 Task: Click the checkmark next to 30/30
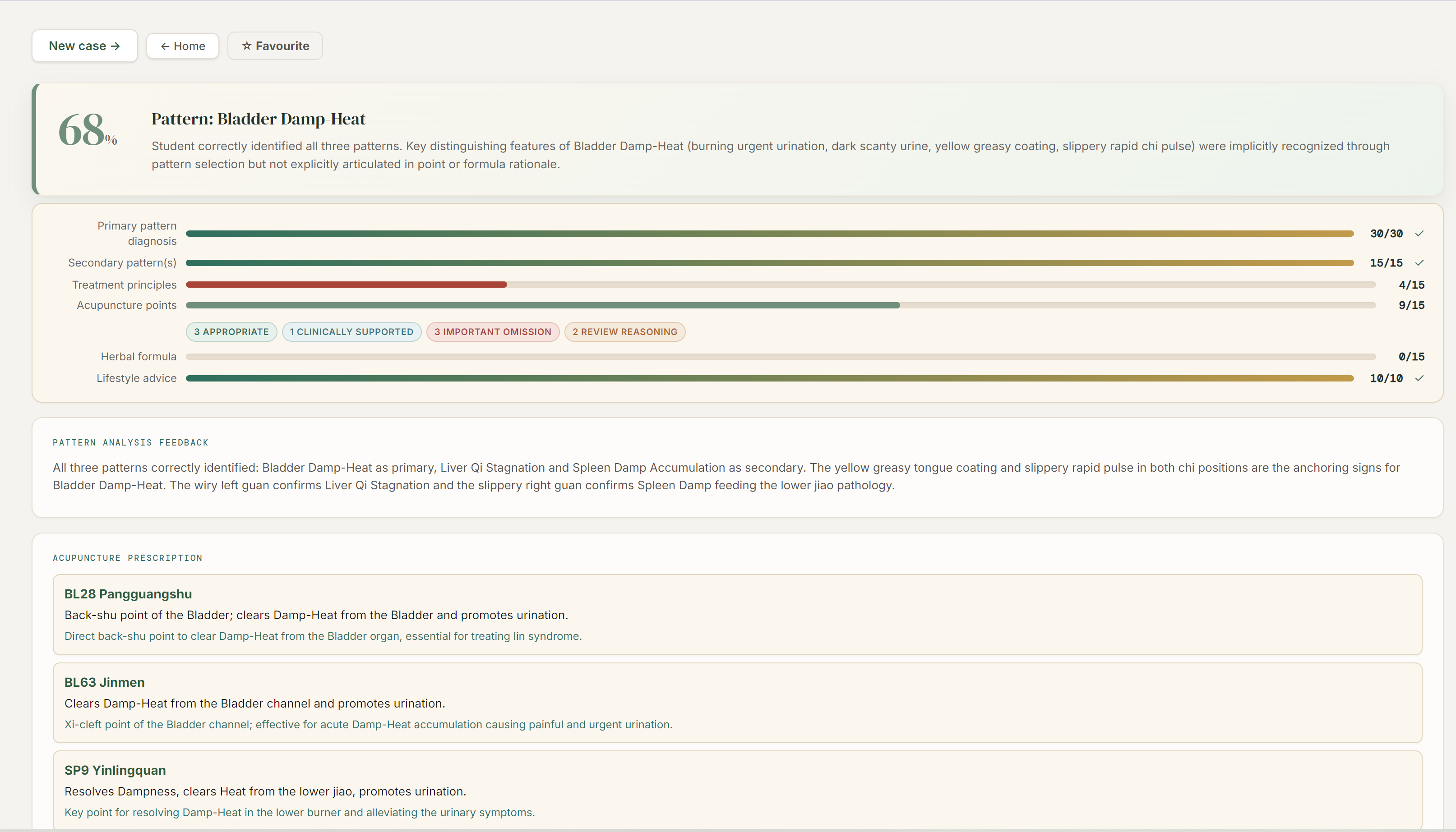(1419, 233)
